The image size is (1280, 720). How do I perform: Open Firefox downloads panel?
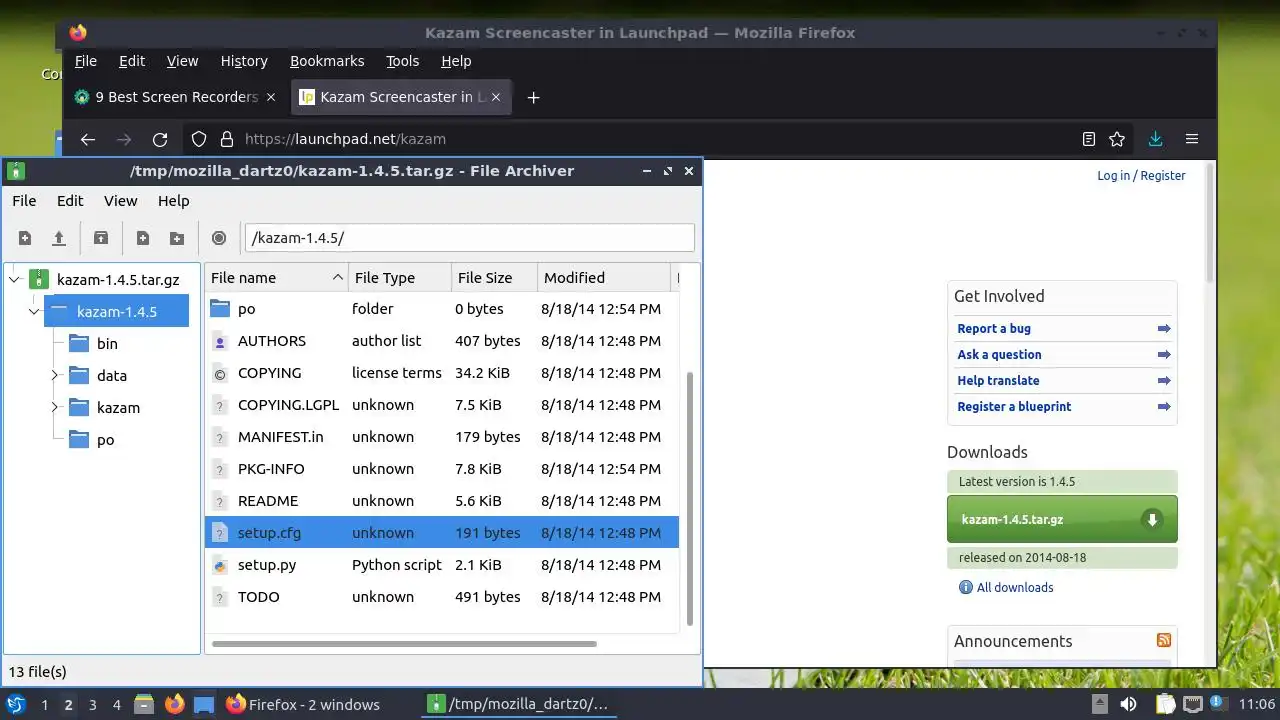click(x=1156, y=139)
